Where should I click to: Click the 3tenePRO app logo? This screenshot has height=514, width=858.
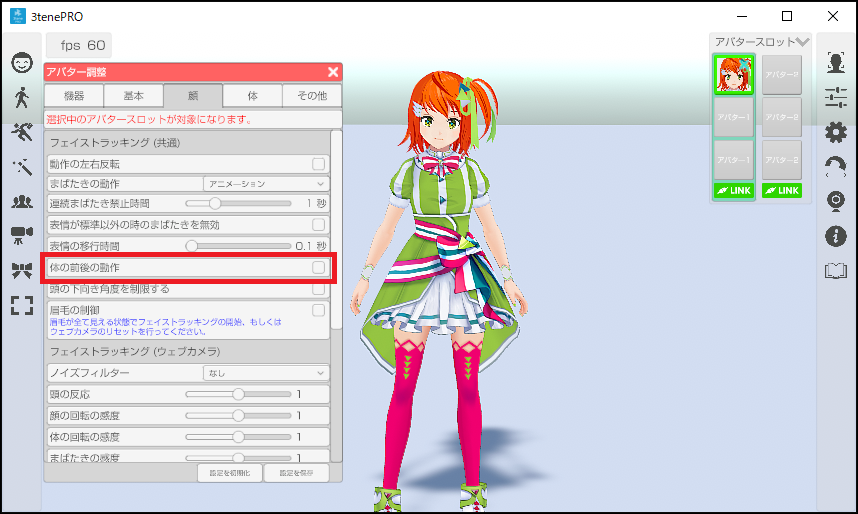pos(18,16)
